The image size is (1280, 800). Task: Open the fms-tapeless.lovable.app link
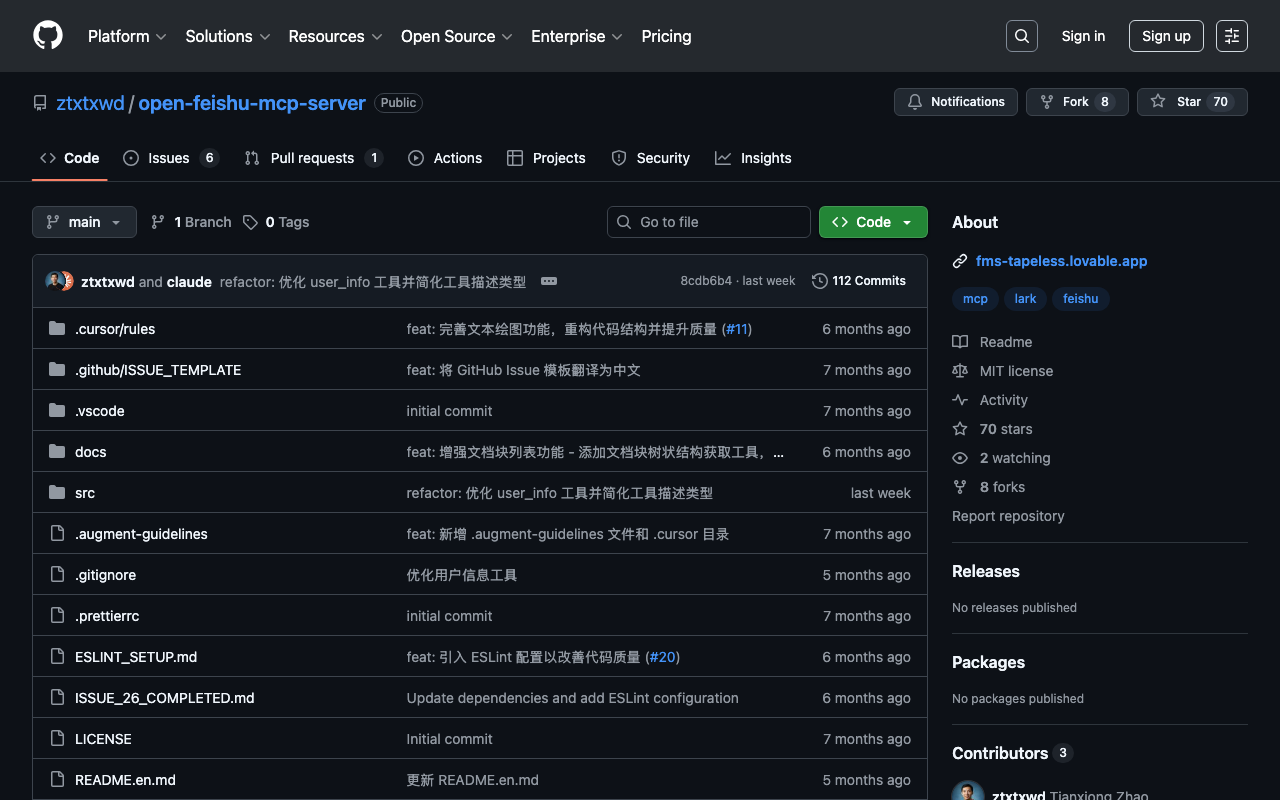pos(1061,261)
